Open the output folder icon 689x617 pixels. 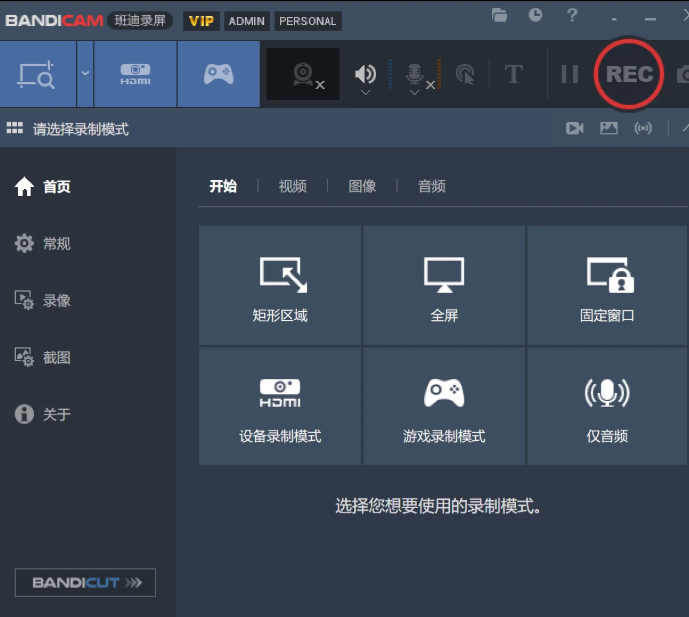499,16
